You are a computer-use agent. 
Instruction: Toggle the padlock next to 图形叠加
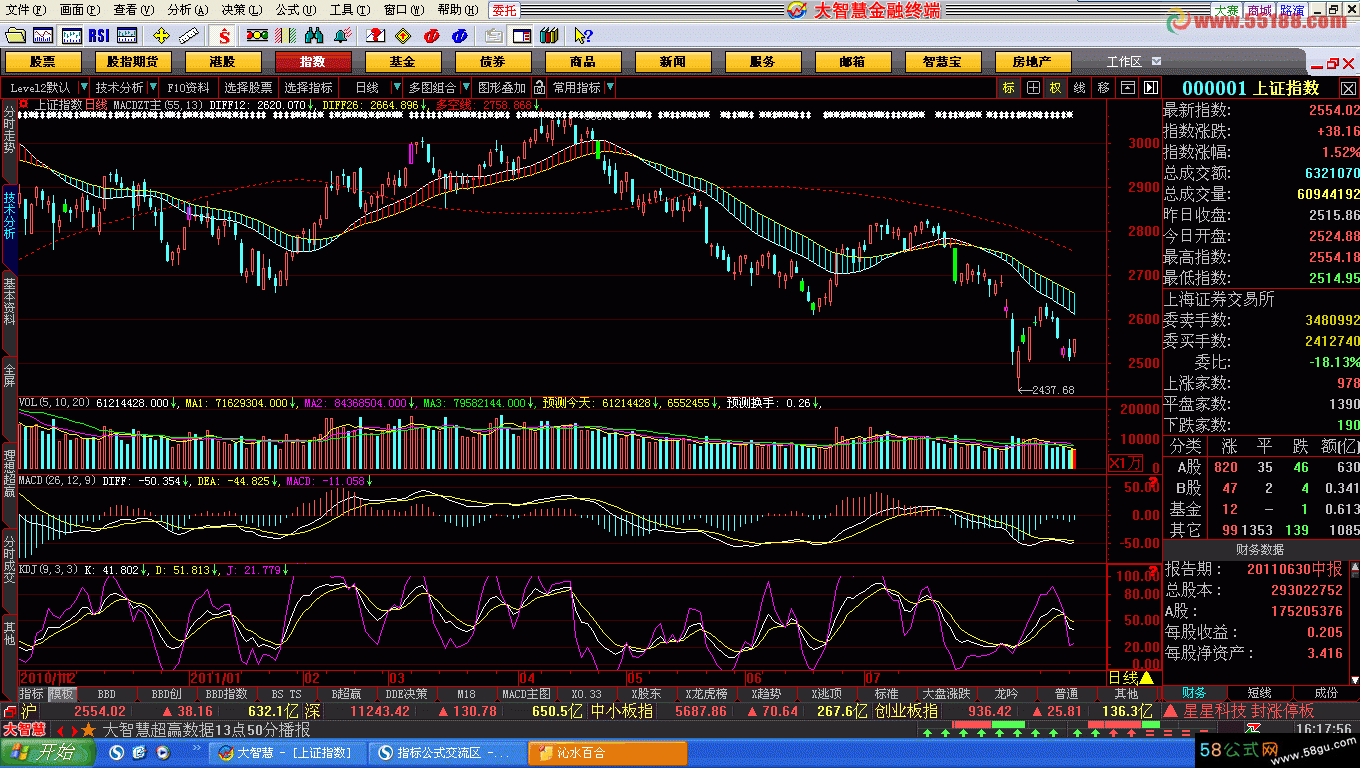539,88
